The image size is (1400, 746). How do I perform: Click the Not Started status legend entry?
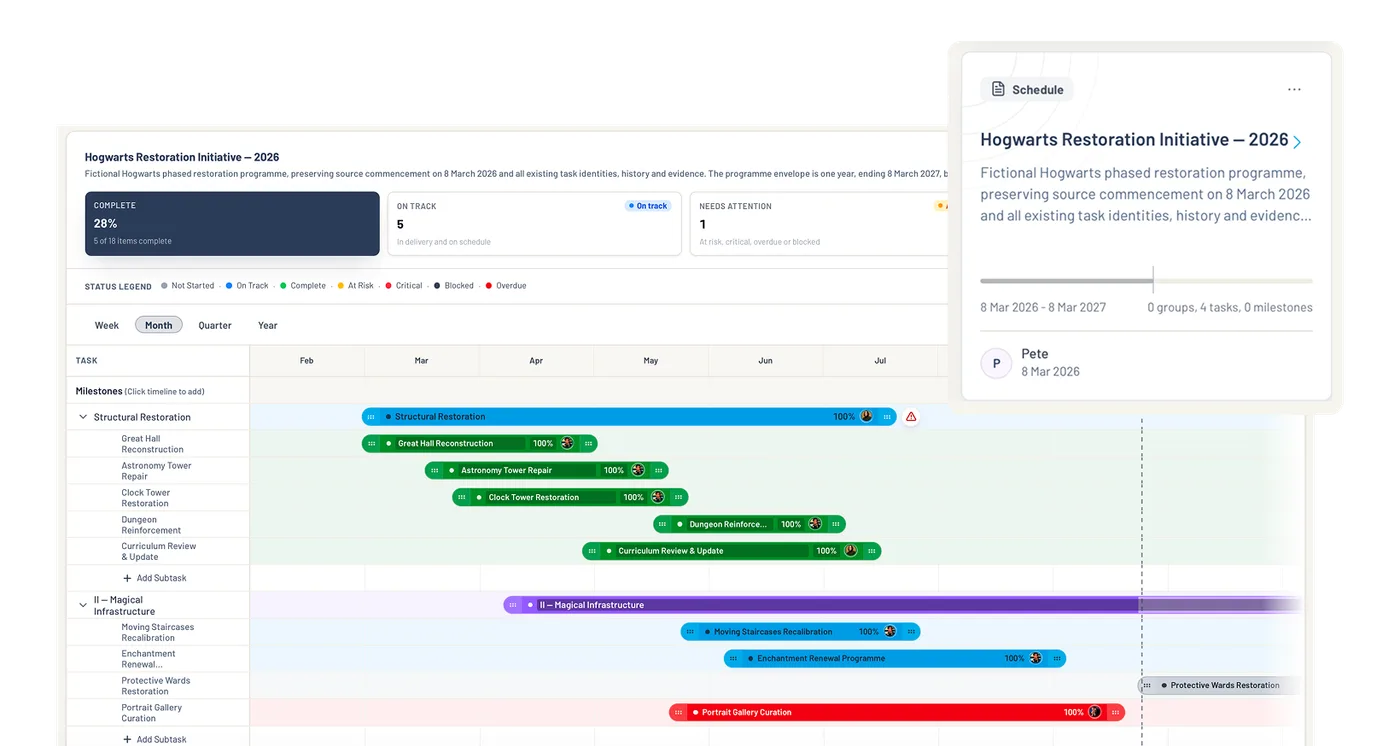187,286
